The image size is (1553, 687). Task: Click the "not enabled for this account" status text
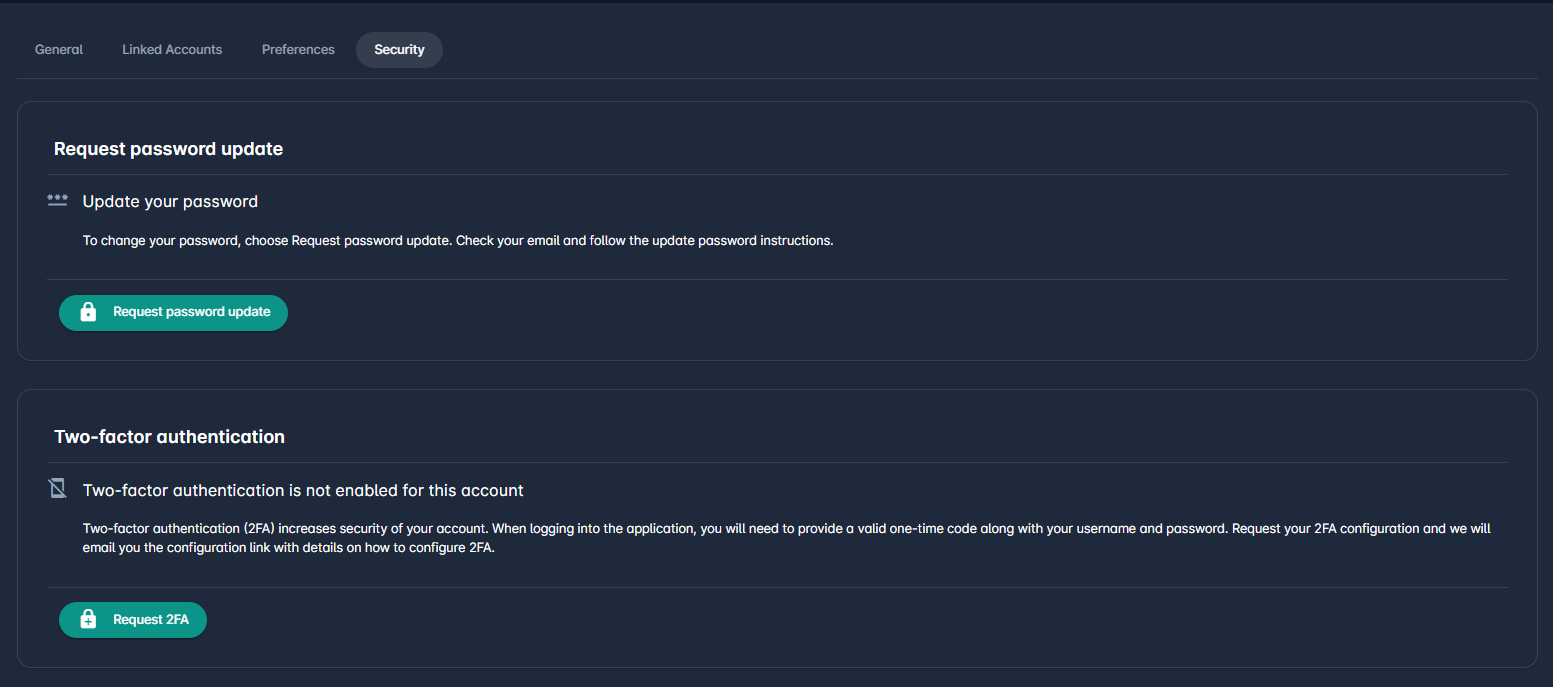click(x=303, y=491)
